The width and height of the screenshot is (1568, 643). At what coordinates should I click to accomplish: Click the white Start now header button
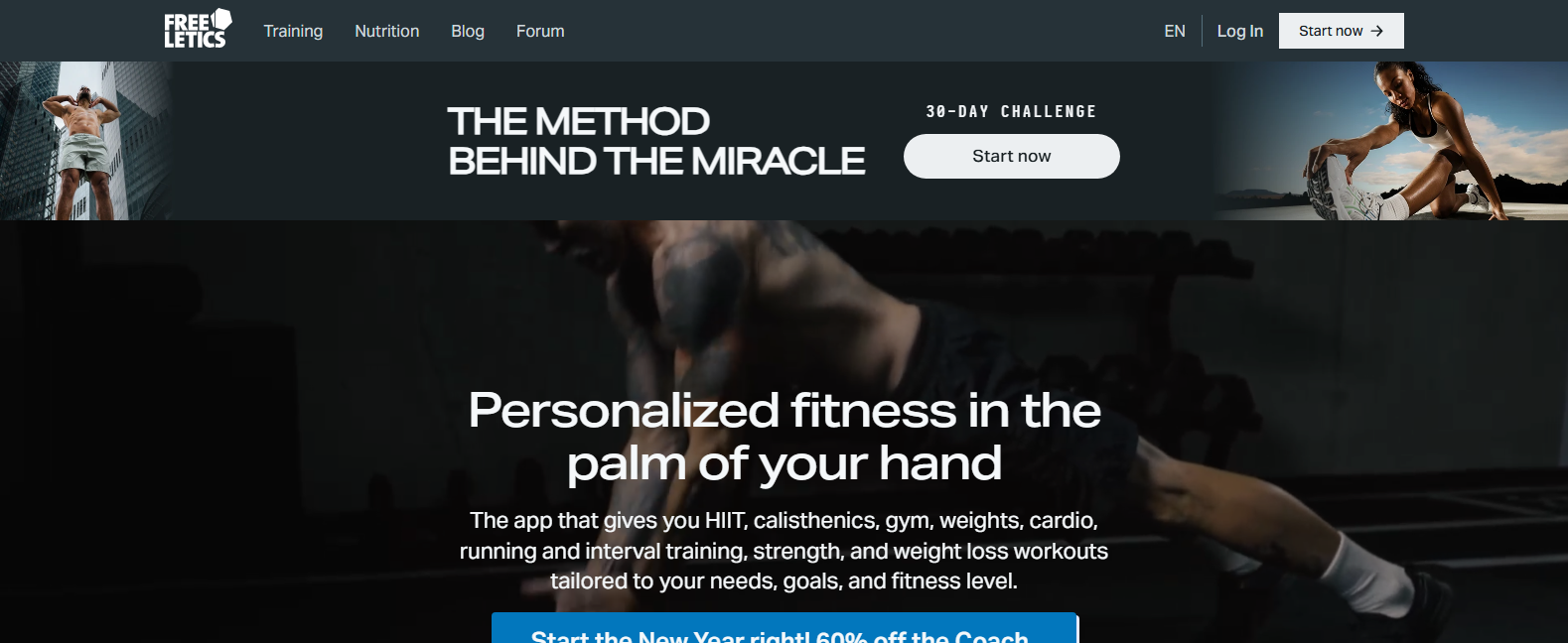click(1342, 31)
